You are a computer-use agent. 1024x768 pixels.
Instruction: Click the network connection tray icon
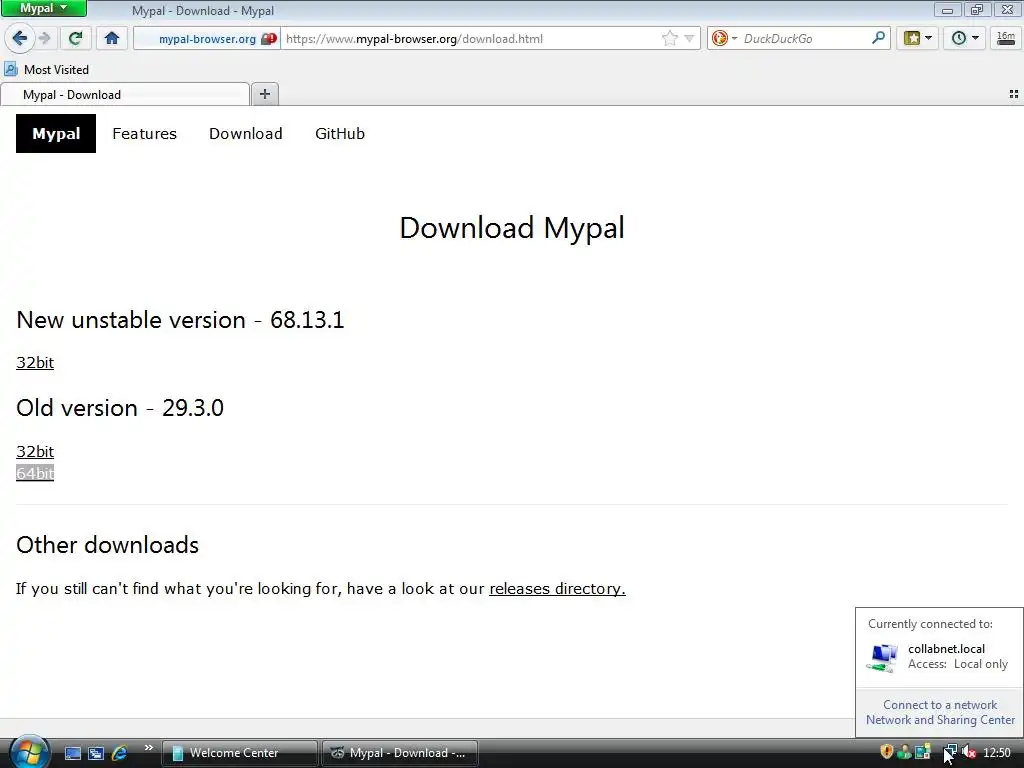click(950, 752)
